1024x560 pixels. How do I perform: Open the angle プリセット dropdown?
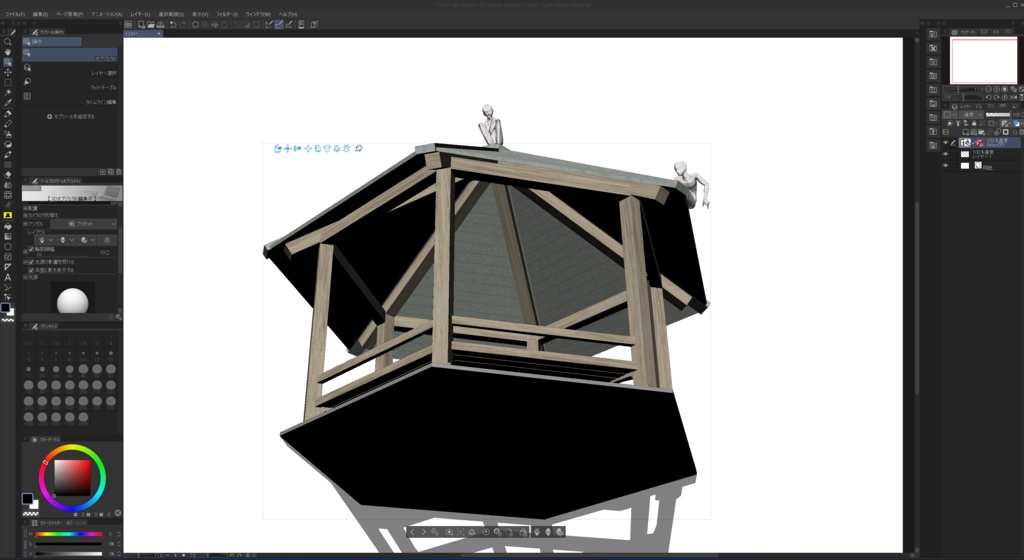coord(85,224)
